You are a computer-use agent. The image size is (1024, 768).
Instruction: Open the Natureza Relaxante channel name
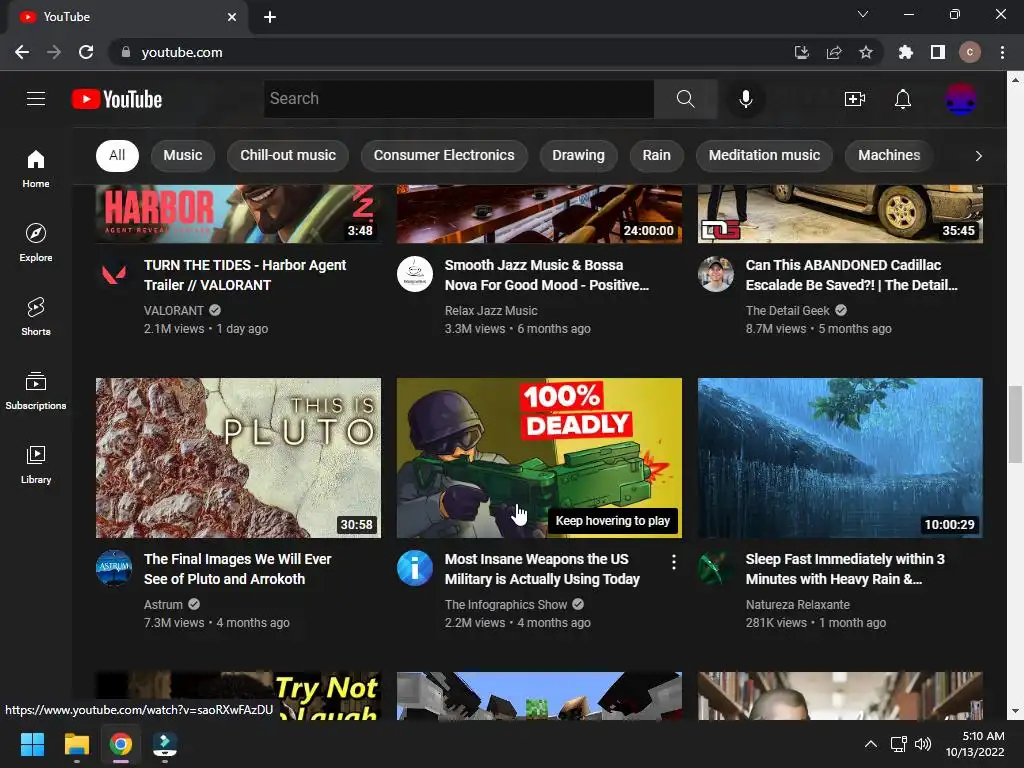click(x=797, y=605)
